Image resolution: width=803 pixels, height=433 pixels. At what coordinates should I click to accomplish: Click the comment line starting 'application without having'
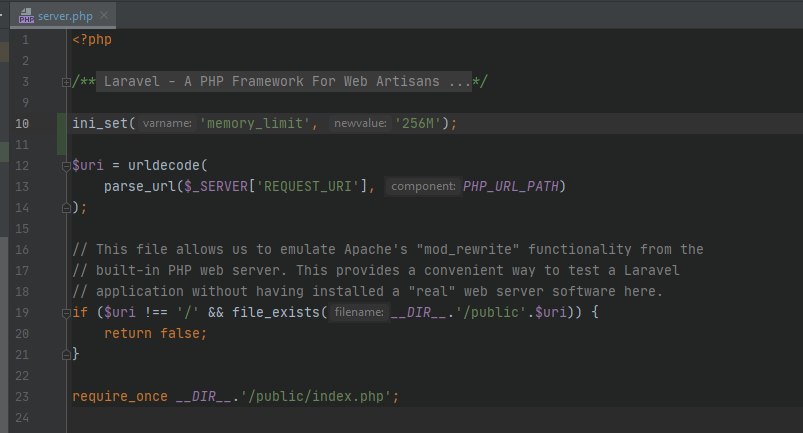(368, 291)
